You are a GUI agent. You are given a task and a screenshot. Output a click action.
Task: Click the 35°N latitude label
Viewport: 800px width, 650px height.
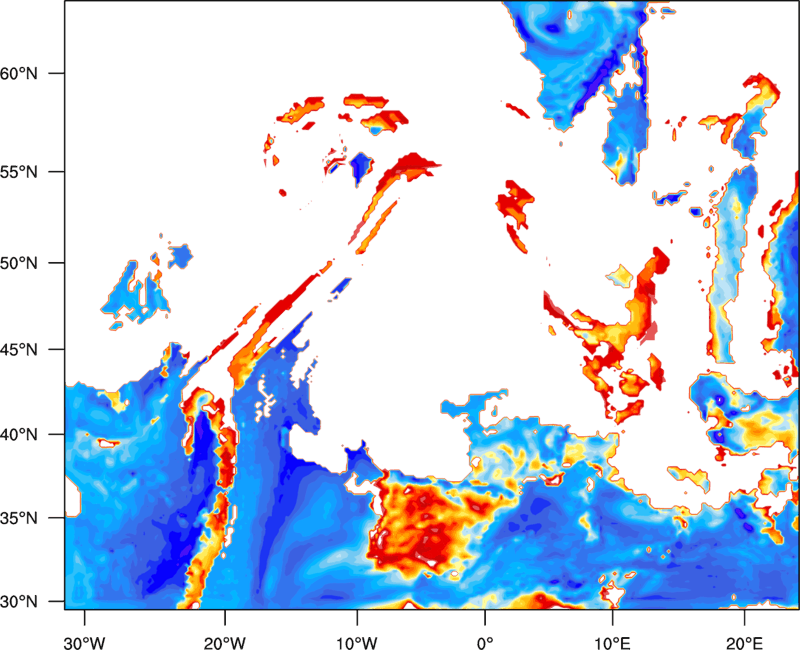(19, 518)
